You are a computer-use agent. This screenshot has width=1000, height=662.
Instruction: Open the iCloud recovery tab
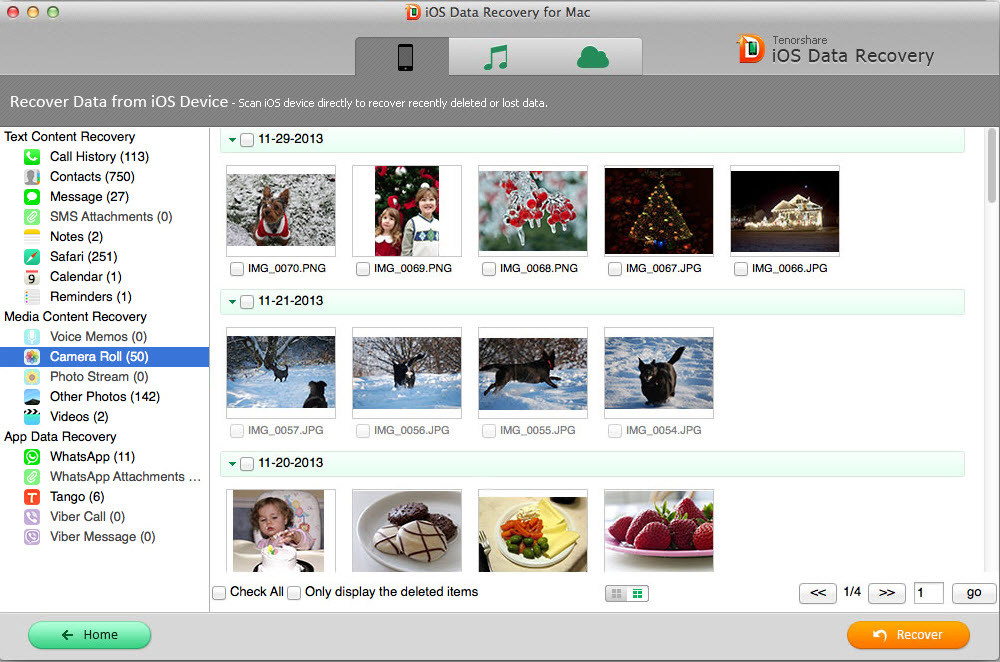[593, 58]
